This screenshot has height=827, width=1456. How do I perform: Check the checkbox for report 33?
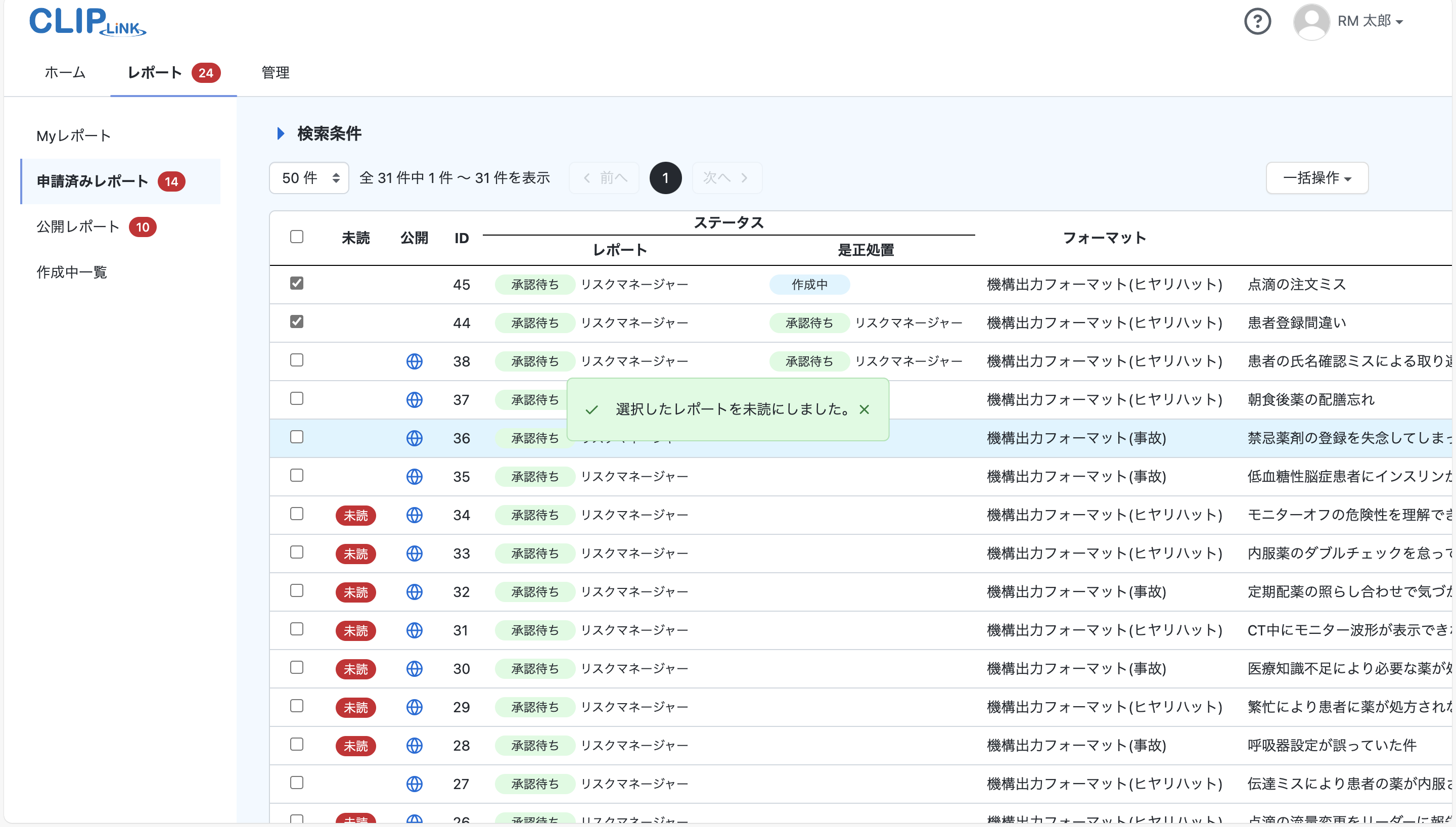296,553
